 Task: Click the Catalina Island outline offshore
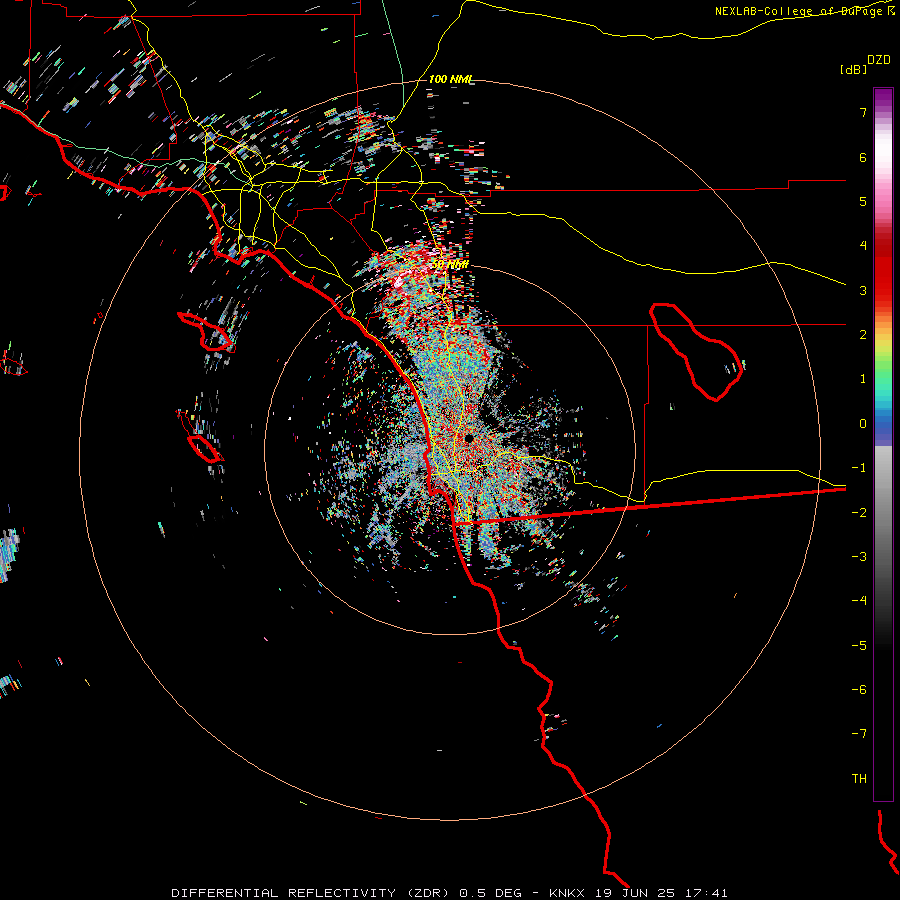click(x=206, y=332)
